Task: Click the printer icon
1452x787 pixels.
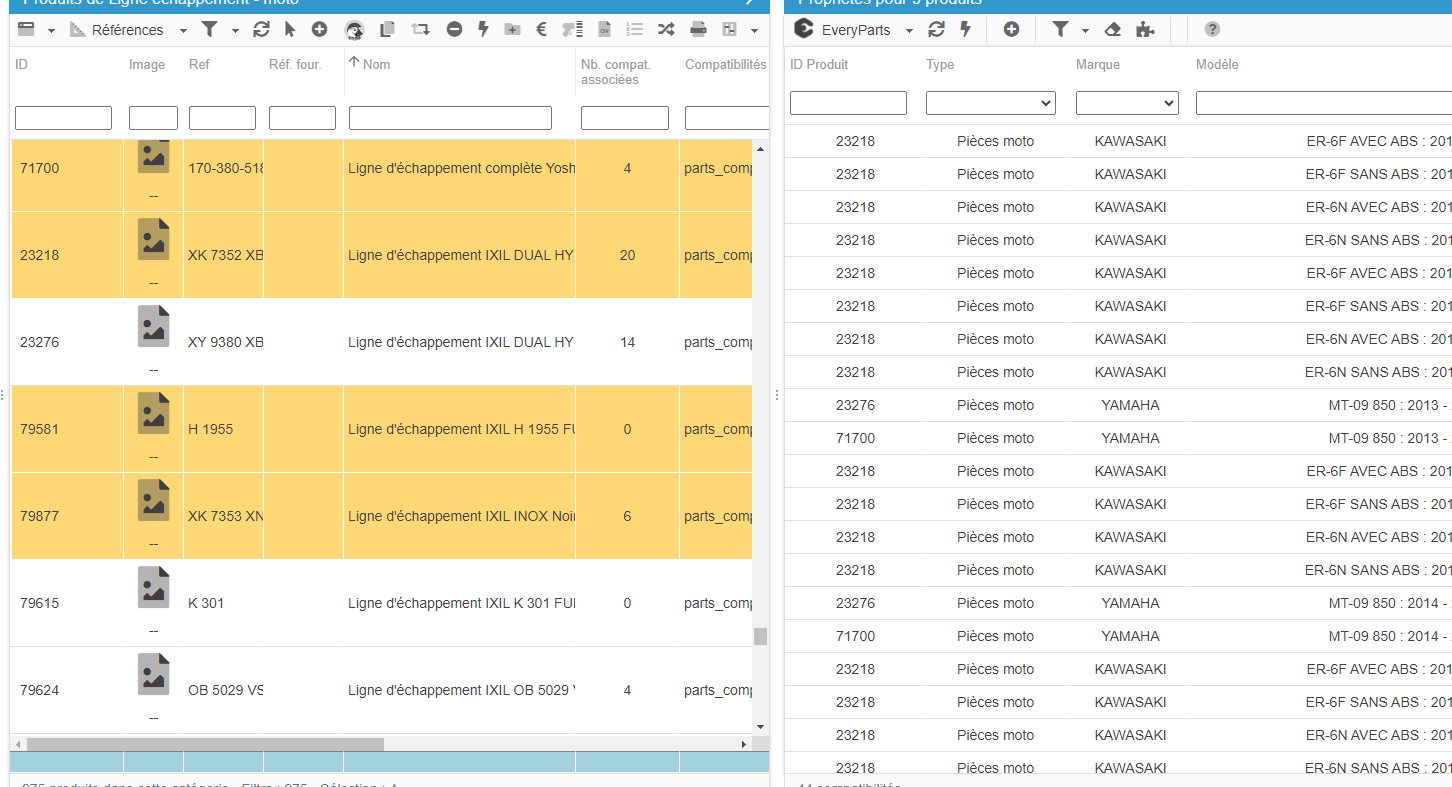Action: click(698, 30)
